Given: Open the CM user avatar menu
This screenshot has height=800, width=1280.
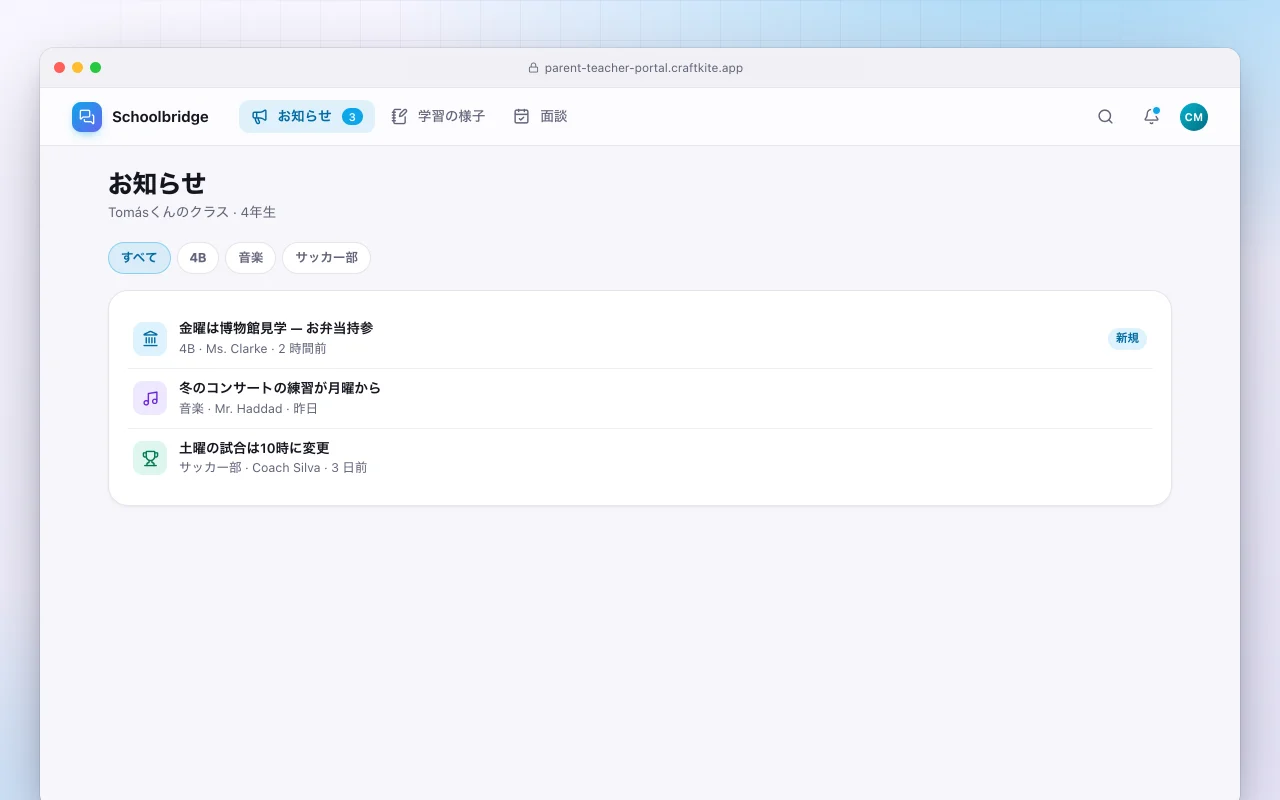Looking at the screenshot, I should pos(1194,117).
